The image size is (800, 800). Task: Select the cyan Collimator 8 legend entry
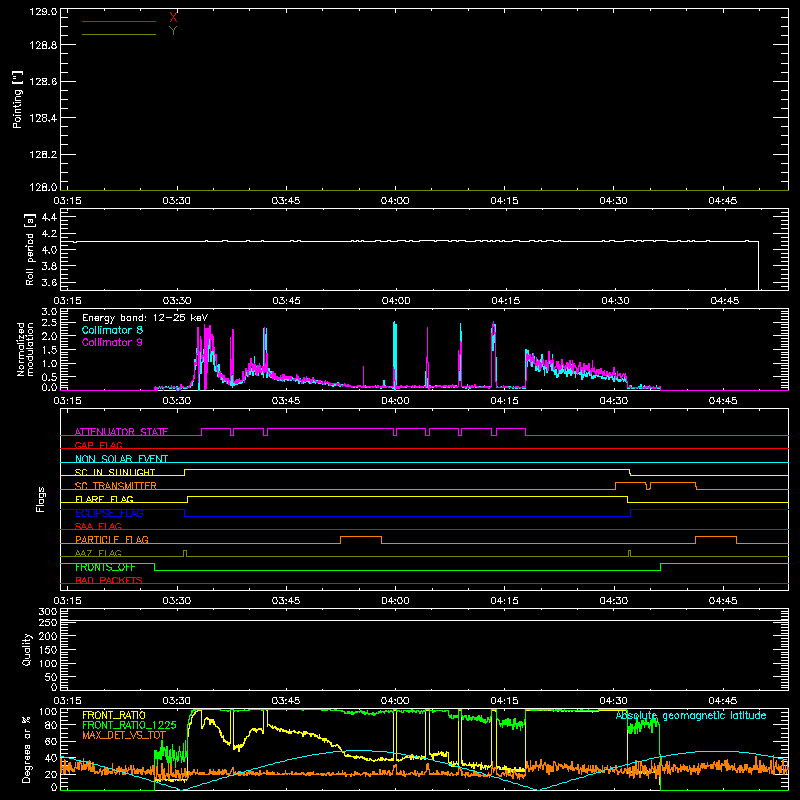(x=112, y=330)
